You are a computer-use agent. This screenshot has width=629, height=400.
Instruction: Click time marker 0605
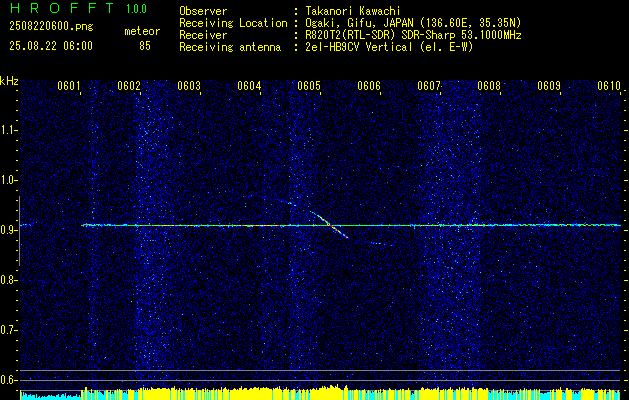click(309, 85)
